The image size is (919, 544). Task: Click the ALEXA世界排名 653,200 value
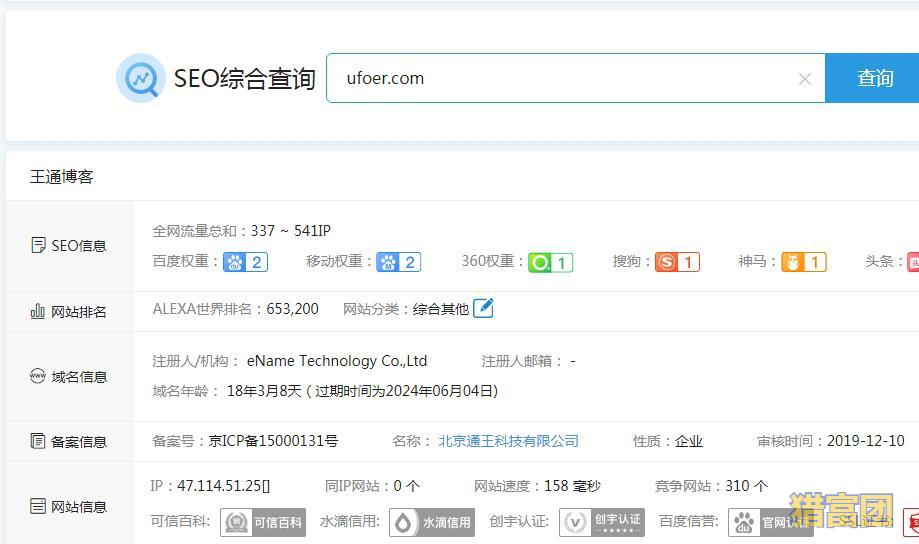point(292,309)
